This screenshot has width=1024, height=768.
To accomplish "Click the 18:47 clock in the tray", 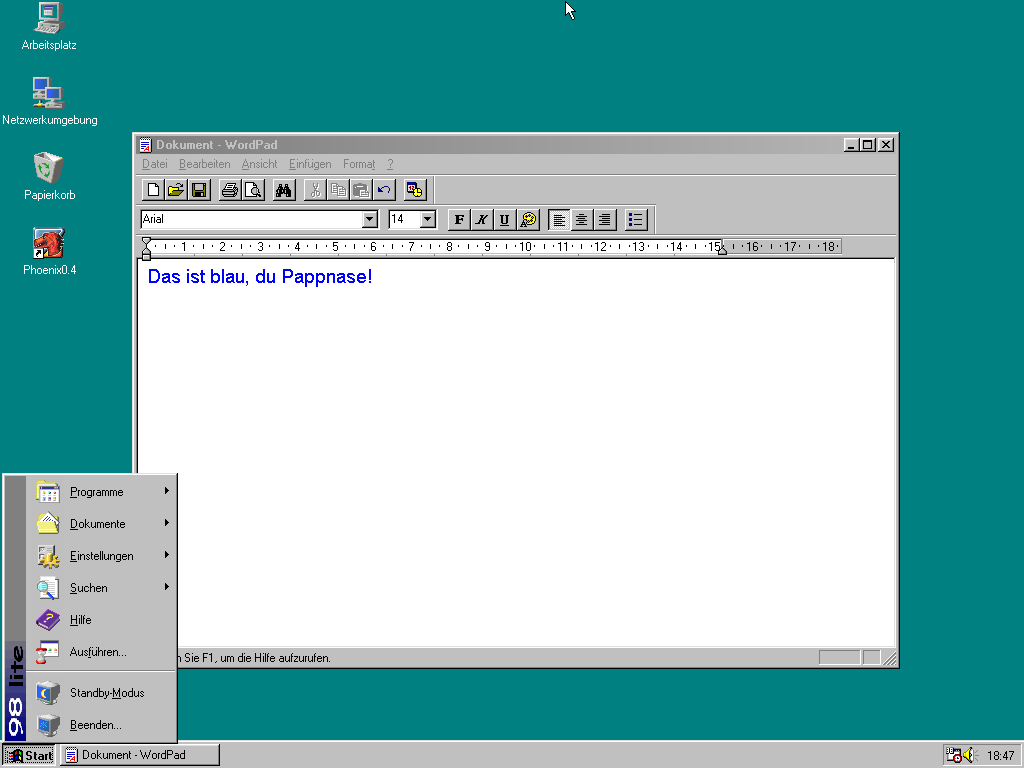I will [1000, 756].
